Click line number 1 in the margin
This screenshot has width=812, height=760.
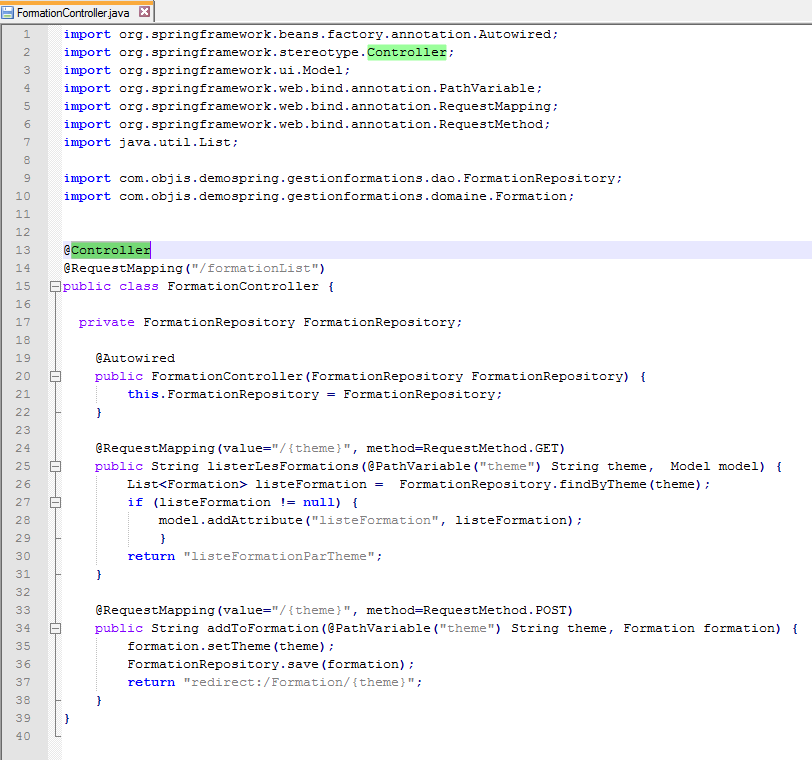click(26, 34)
